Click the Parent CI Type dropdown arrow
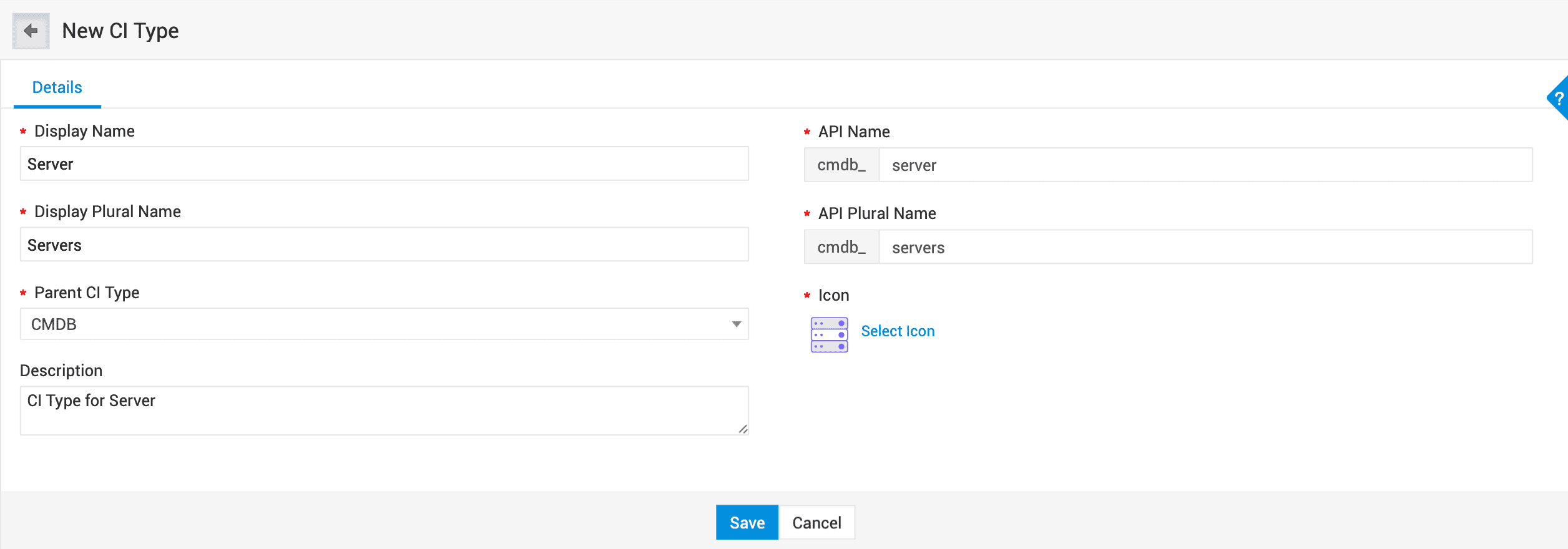Image resolution: width=1568 pixels, height=549 pixels. [x=737, y=324]
